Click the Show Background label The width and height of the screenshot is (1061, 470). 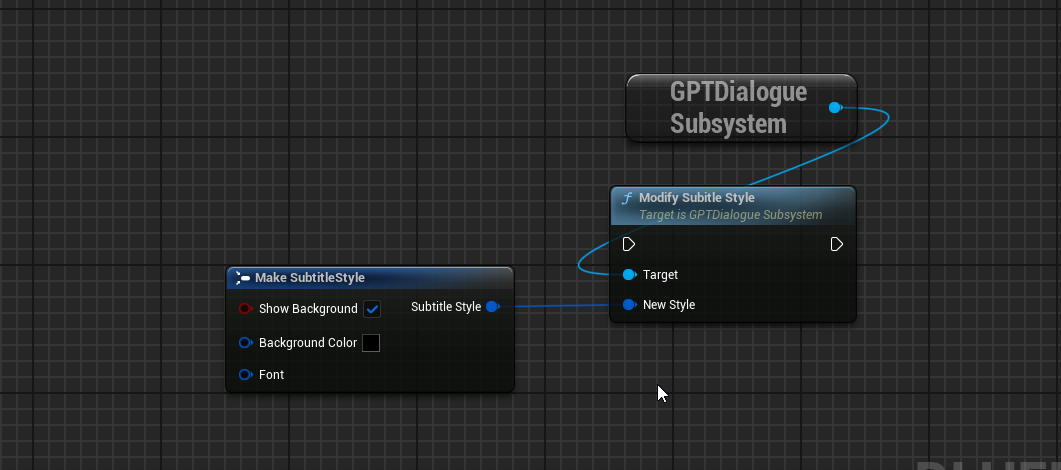[x=308, y=309]
